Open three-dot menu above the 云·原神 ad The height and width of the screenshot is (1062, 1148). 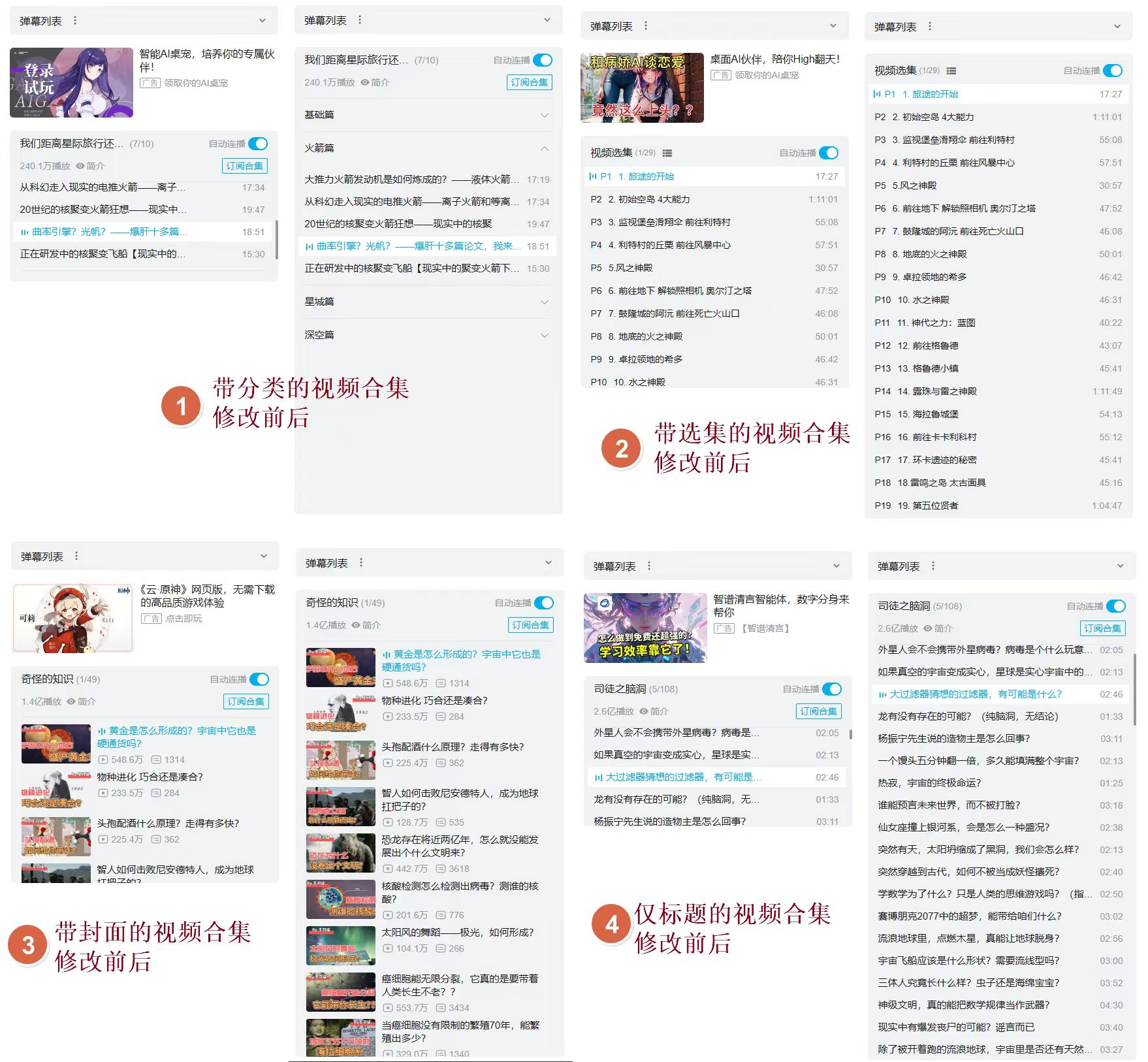[76, 556]
